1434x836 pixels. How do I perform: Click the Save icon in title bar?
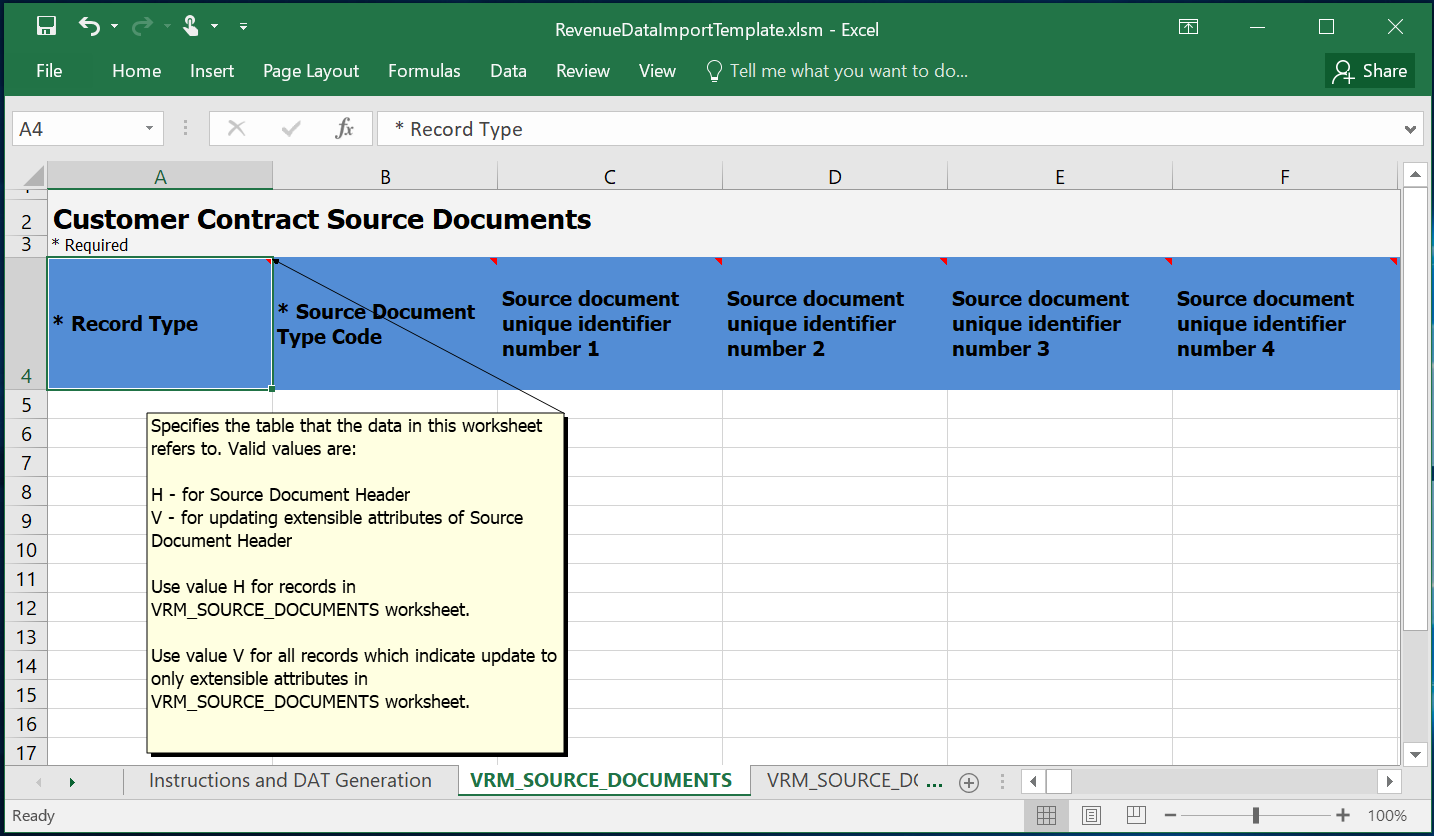(x=46, y=27)
